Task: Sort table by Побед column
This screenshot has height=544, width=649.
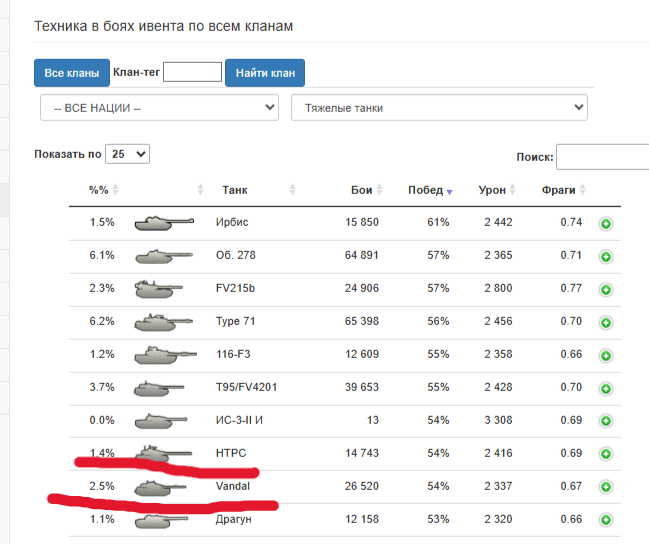Action: point(430,190)
